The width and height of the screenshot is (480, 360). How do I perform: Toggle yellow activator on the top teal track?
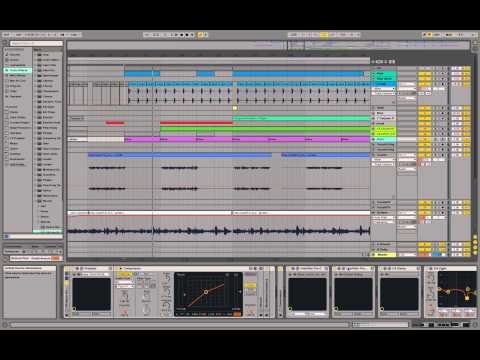pos(425,73)
